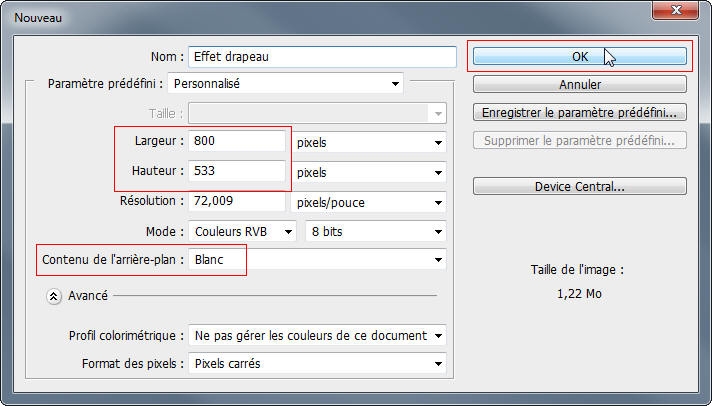Click the Résolution value field

click(237, 201)
